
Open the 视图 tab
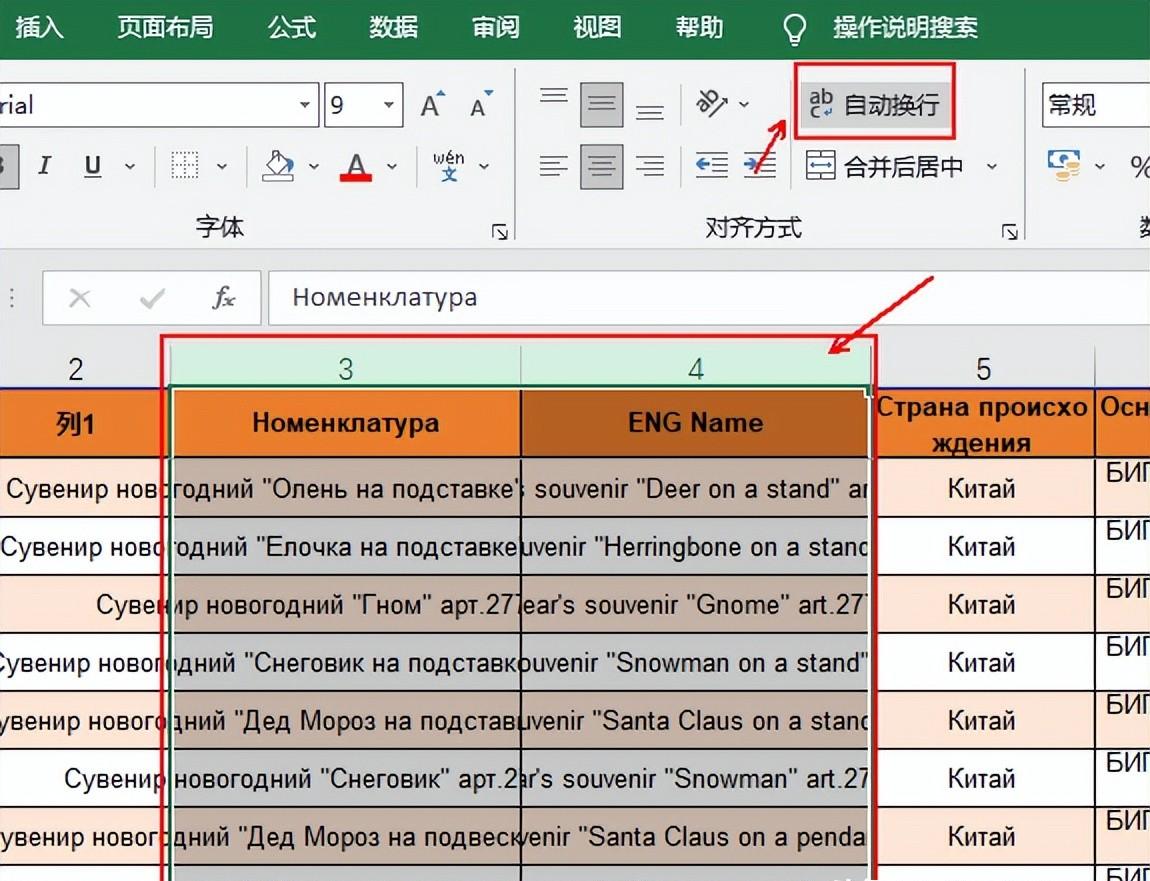597,28
